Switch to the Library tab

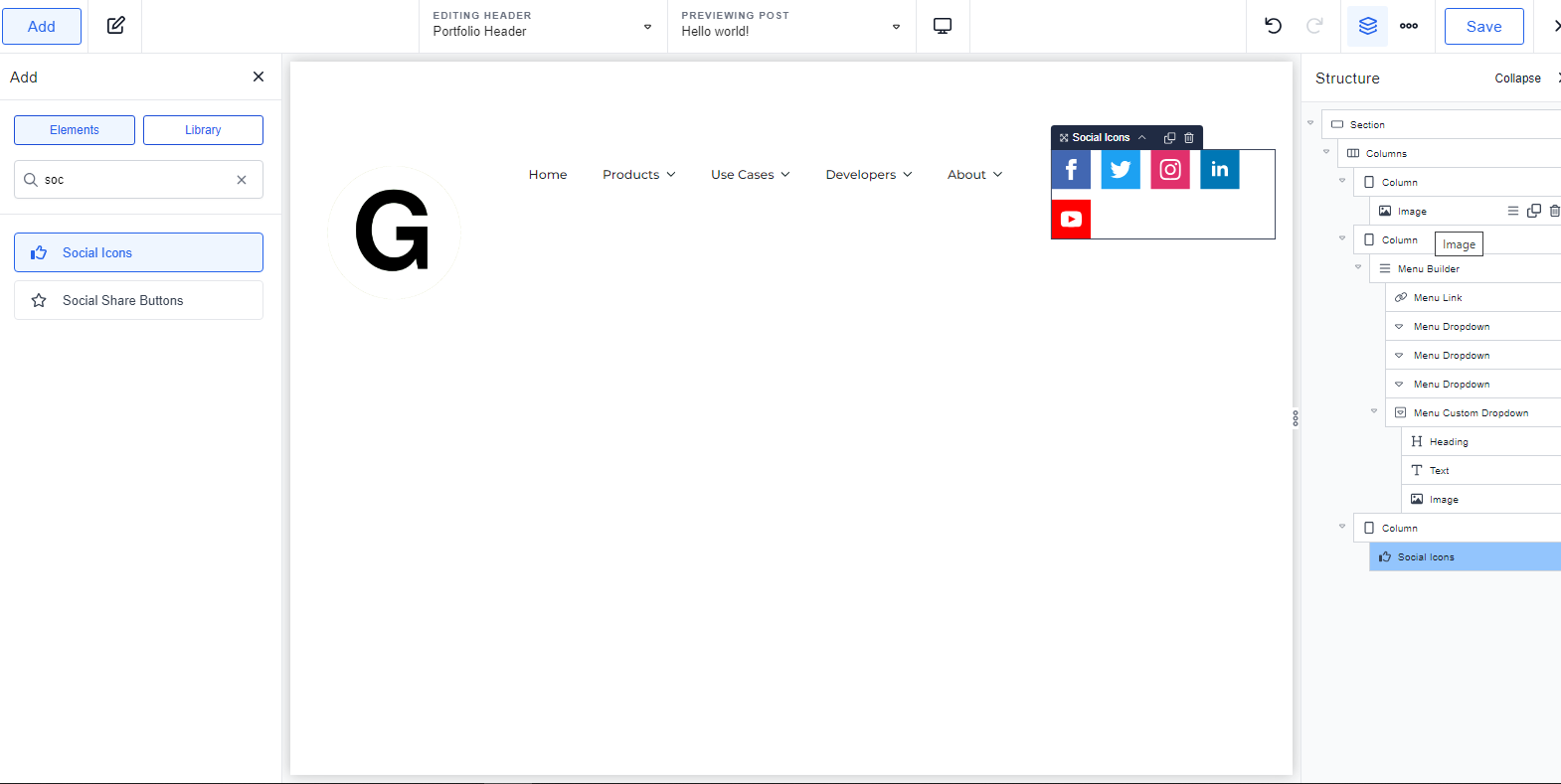coord(203,130)
